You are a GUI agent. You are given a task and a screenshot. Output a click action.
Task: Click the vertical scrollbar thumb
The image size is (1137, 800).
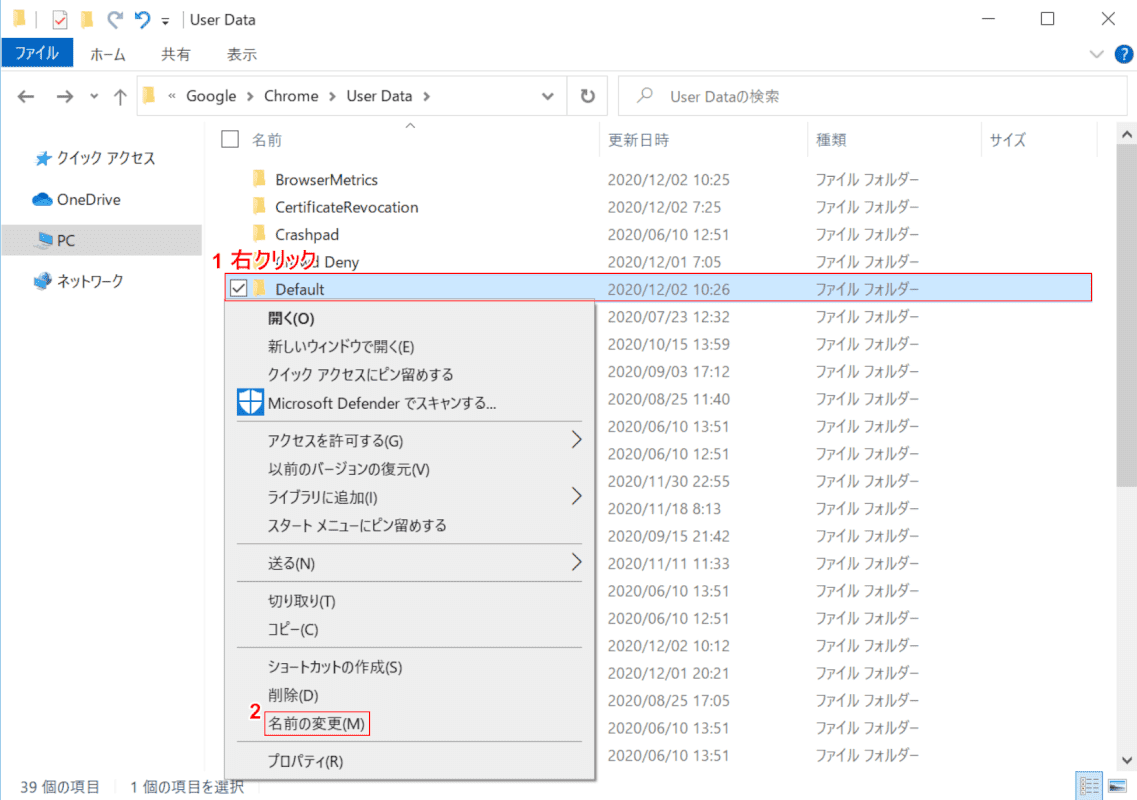click(x=1126, y=316)
